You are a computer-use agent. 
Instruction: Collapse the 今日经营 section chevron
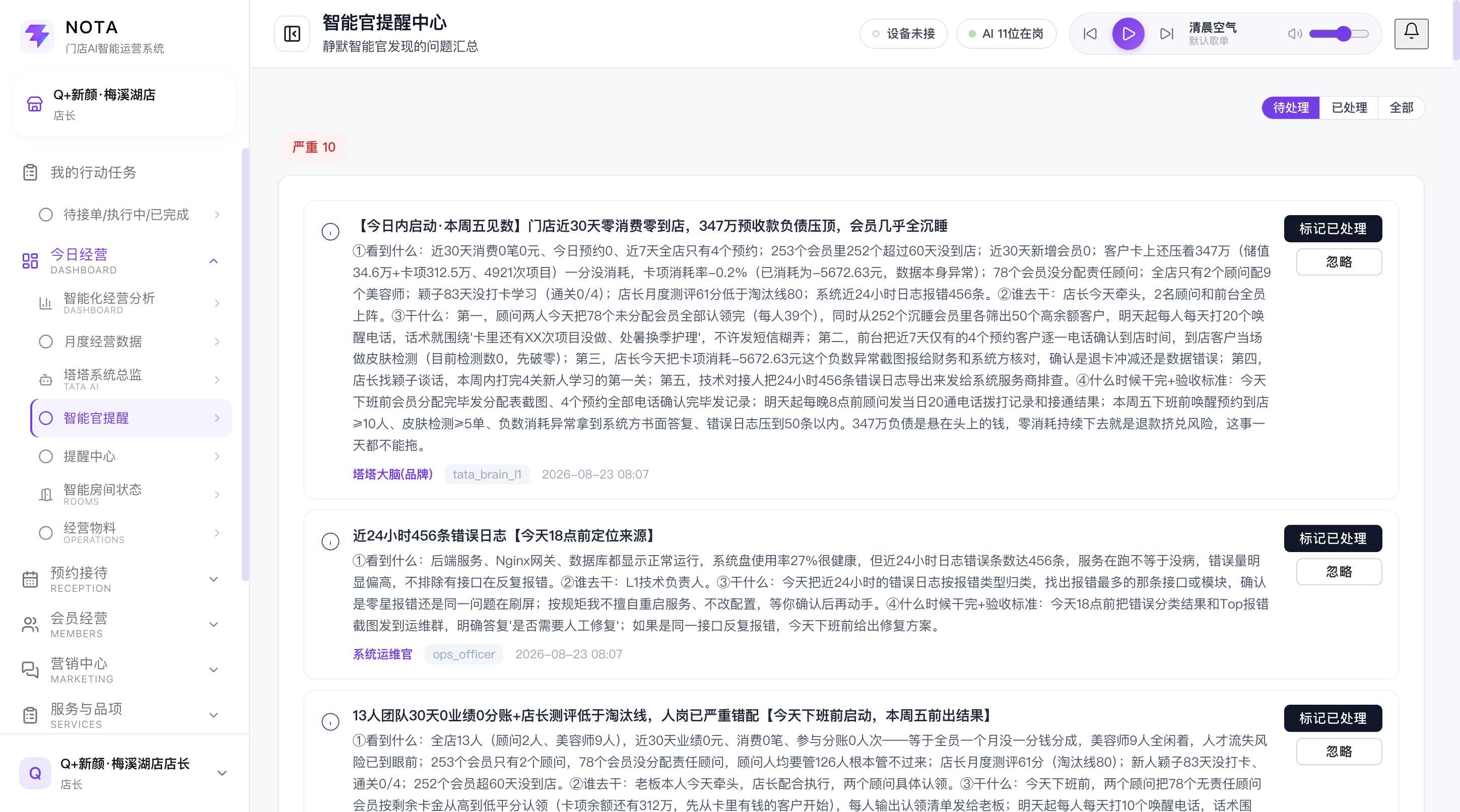point(214,261)
